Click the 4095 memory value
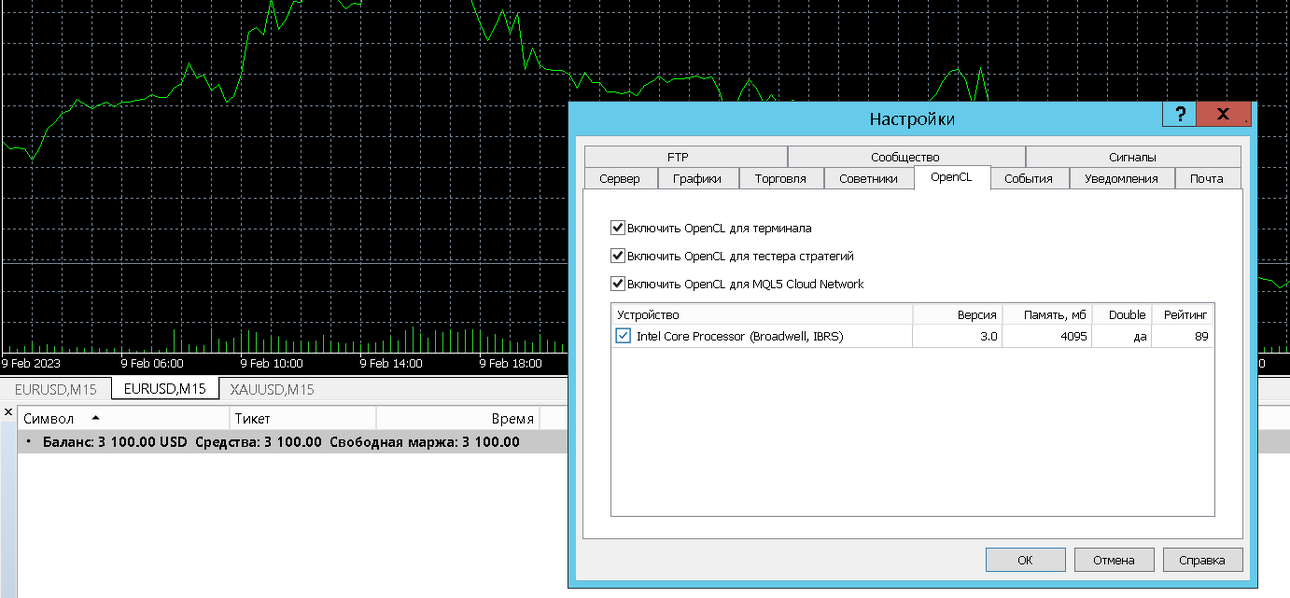 (x=1074, y=336)
